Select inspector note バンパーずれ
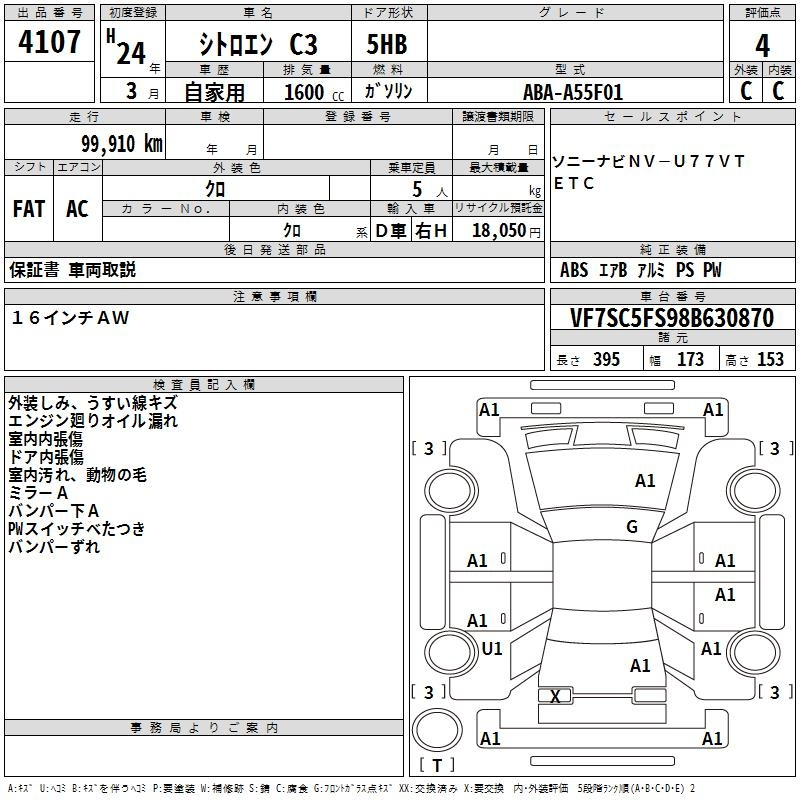This screenshot has height=800, width=800. pos(54,547)
